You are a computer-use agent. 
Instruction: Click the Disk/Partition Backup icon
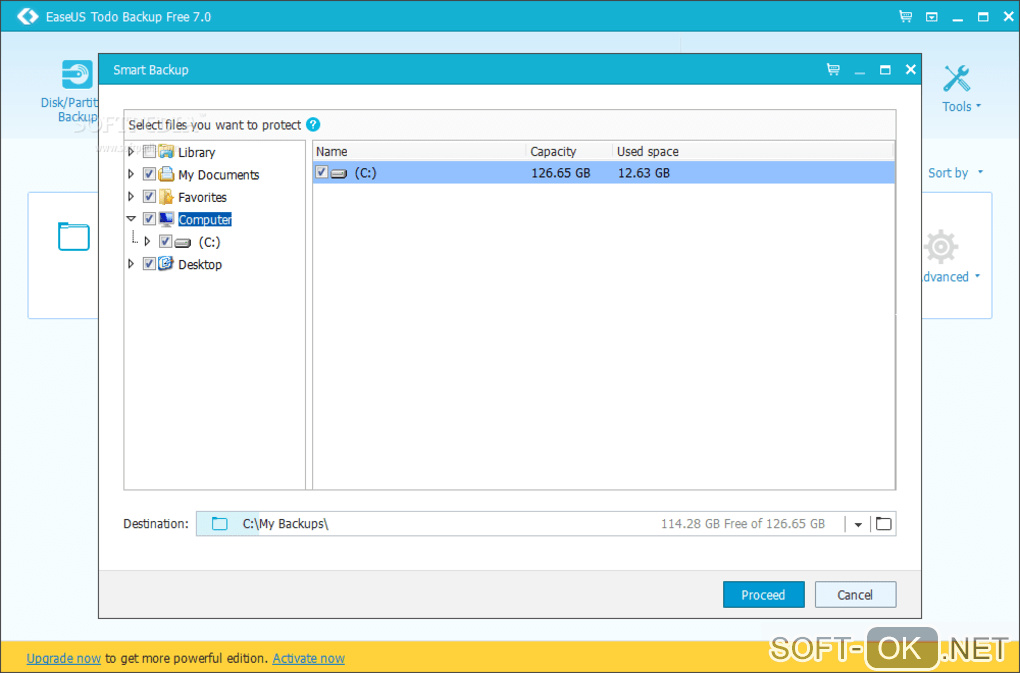tap(77, 74)
